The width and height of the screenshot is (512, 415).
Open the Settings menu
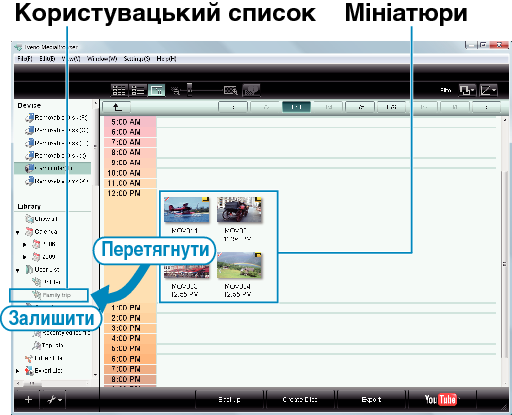click(x=137, y=59)
